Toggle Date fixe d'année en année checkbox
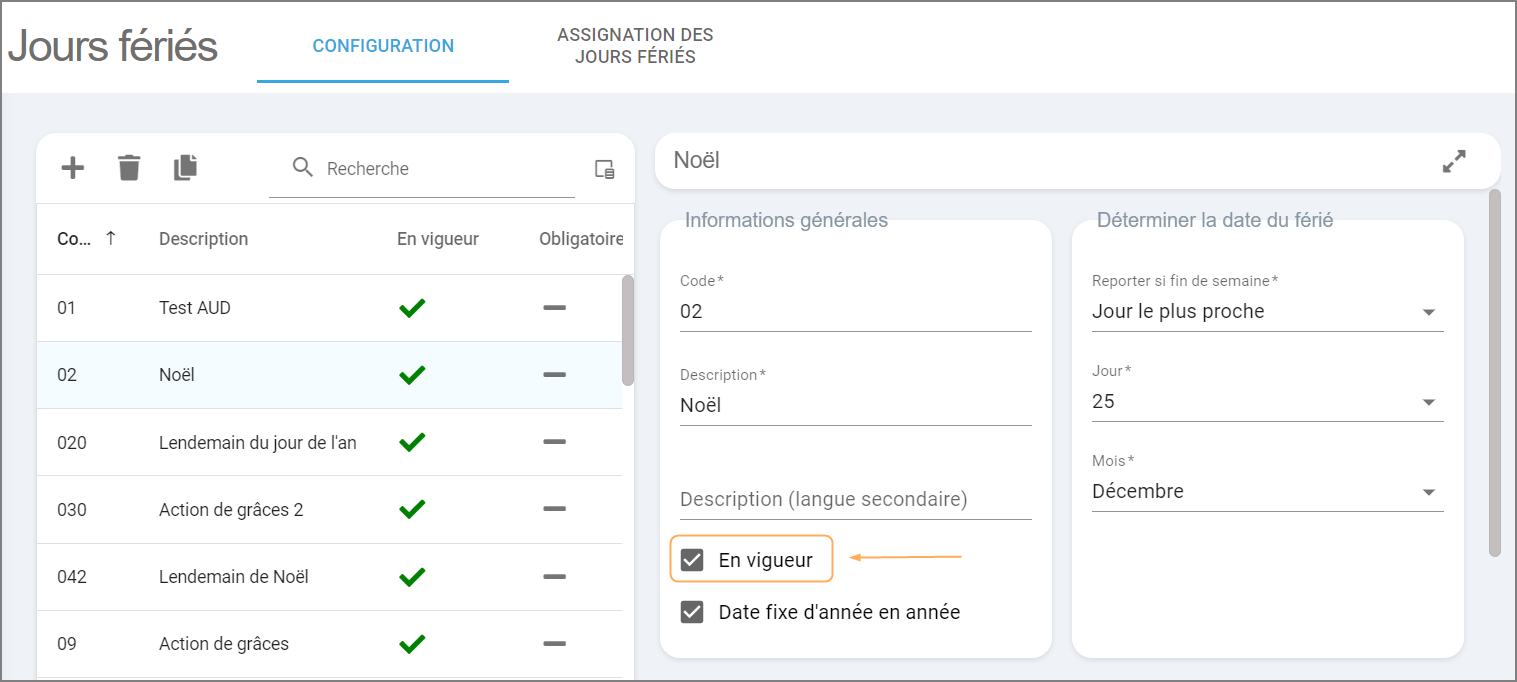Viewport: 1517px width, 682px height. [692, 612]
